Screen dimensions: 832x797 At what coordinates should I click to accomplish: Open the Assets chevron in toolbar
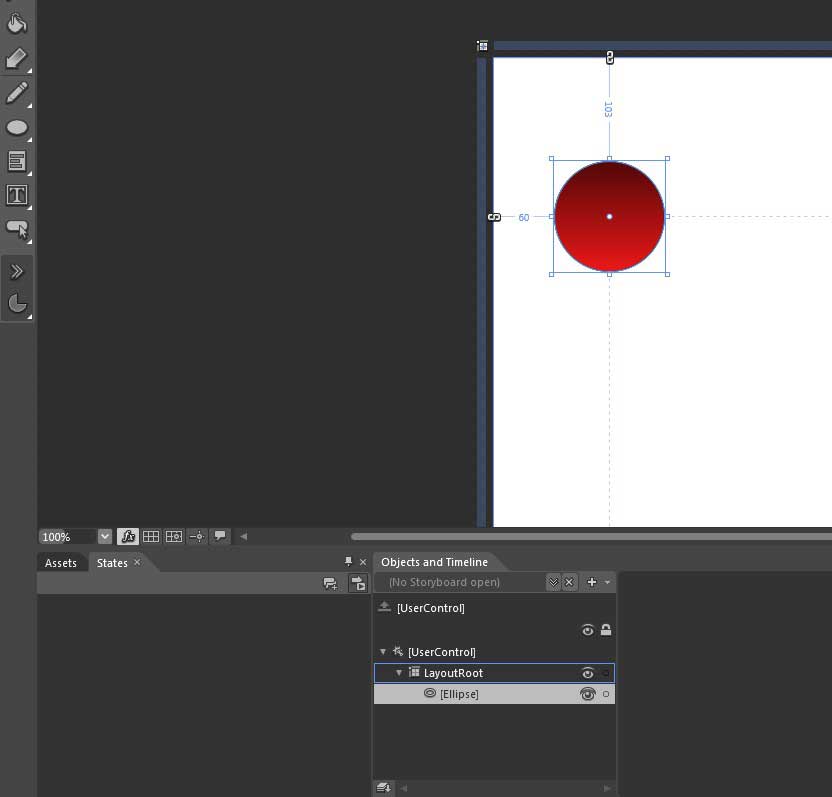pos(16,272)
